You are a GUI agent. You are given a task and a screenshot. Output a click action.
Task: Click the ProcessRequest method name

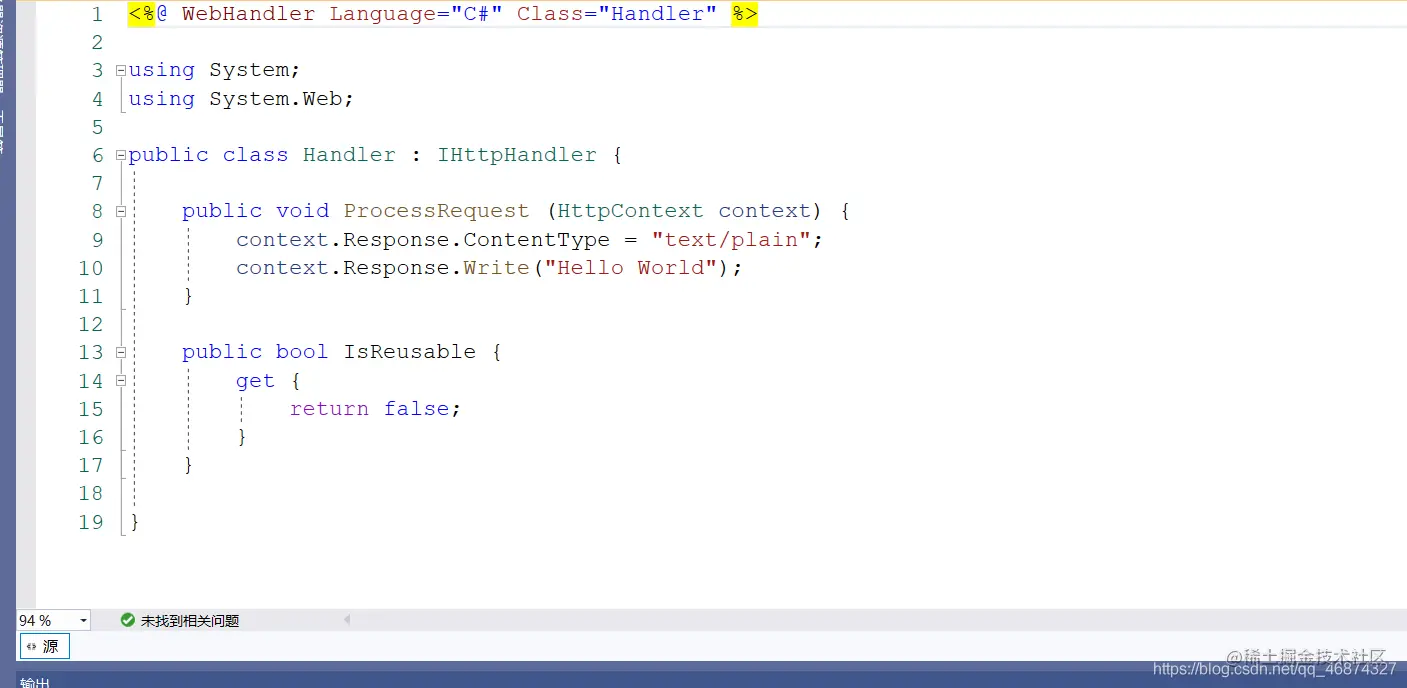(x=436, y=211)
